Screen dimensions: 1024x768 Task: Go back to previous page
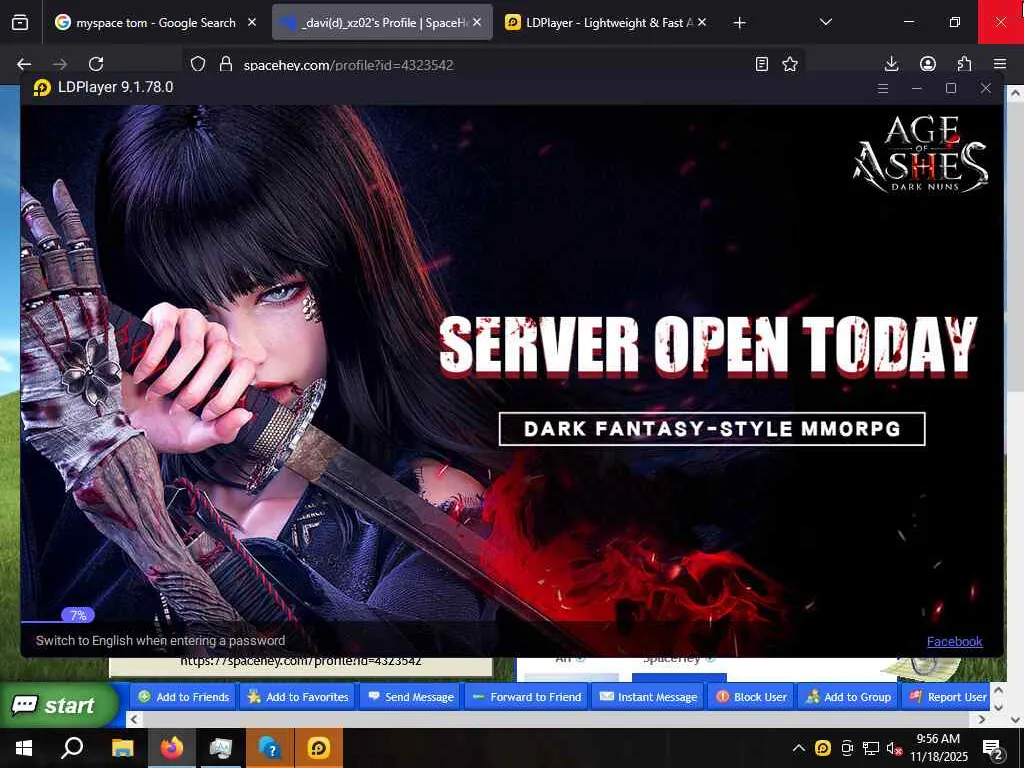click(x=24, y=64)
